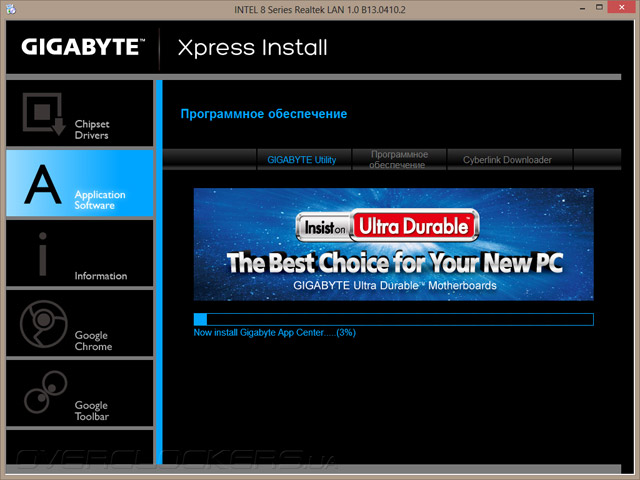
Task: Select the Application Software 'A' icon
Action: (x=43, y=184)
